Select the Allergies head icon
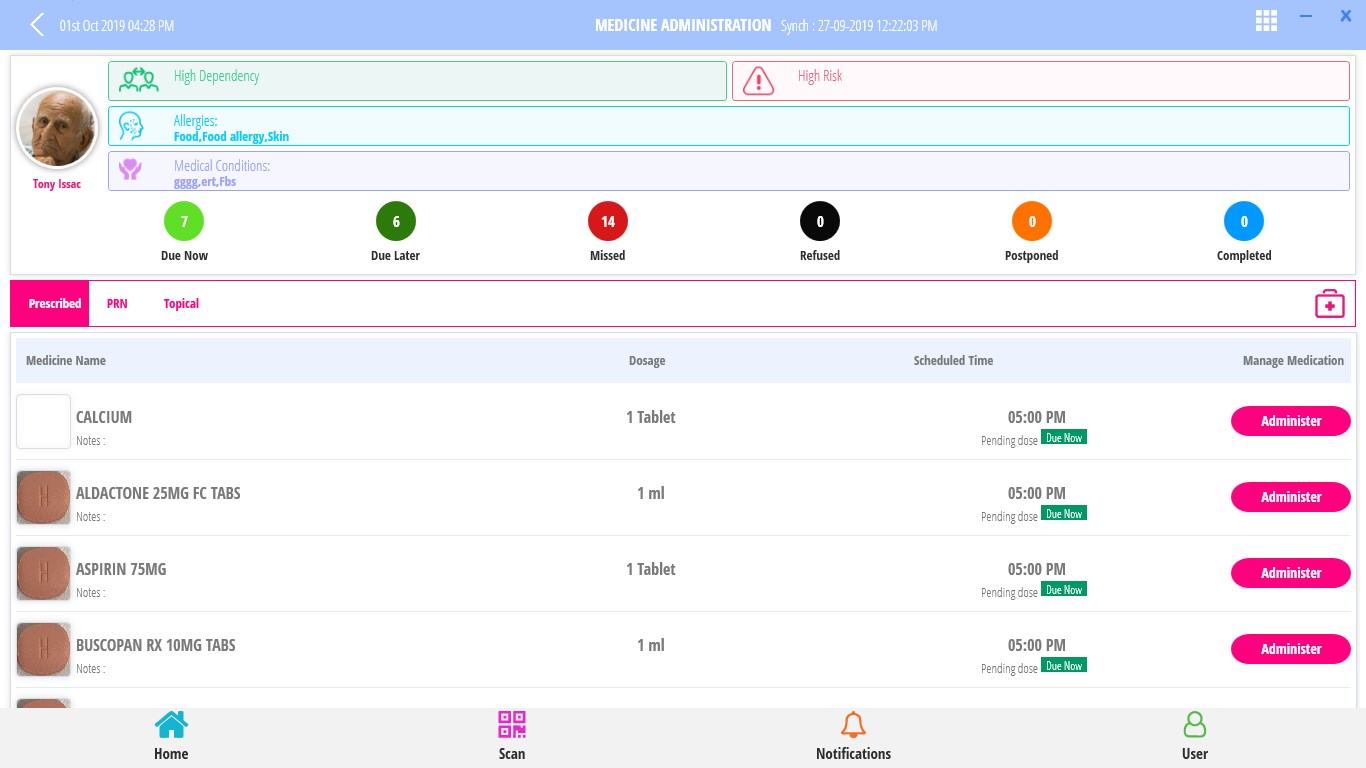Viewport: 1366px width, 768px height. pos(131,125)
